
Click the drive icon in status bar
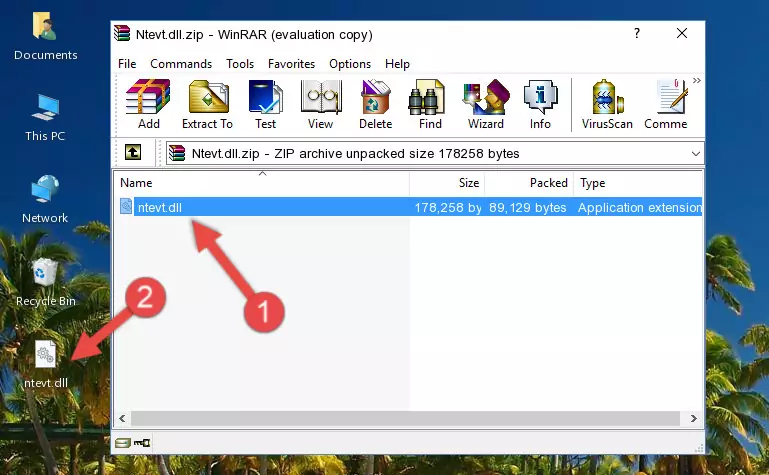coord(123,443)
